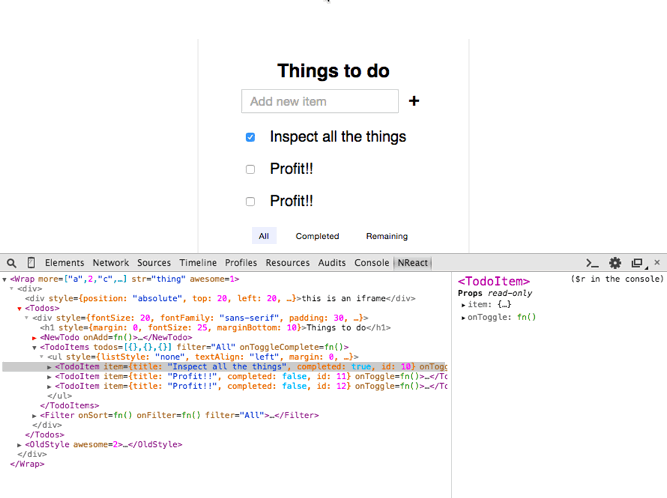Switch to the Network tab

coord(111,263)
